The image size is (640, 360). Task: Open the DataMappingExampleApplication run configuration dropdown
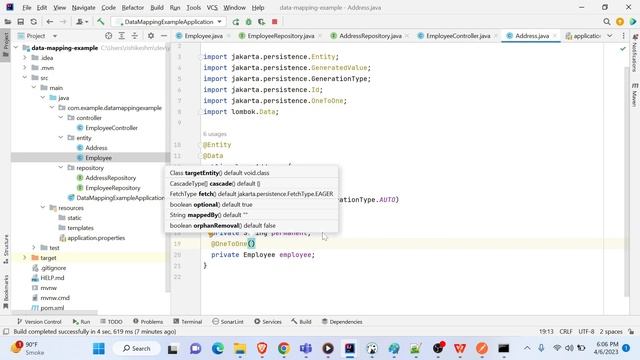[x=169, y=22]
